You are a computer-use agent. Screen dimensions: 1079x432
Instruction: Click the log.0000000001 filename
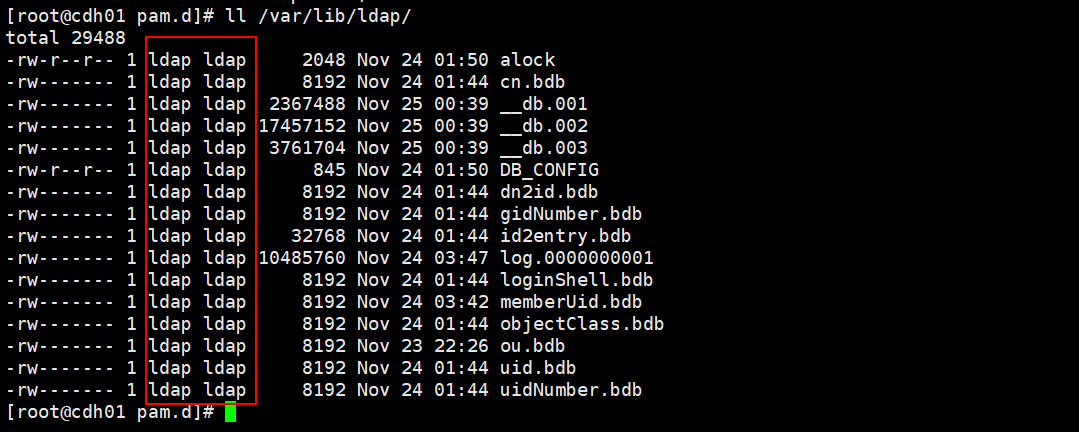pos(576,258)
